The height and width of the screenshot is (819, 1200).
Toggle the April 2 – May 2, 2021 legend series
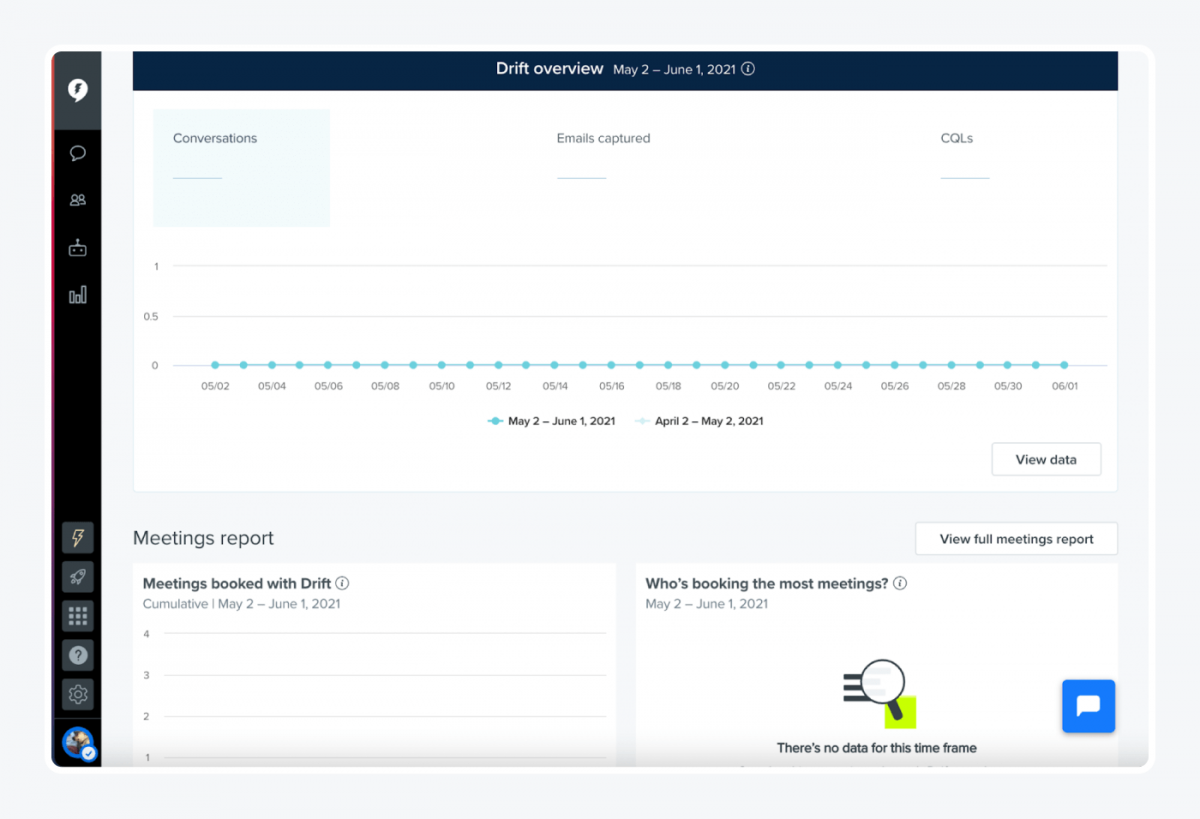tap(699, 421)
